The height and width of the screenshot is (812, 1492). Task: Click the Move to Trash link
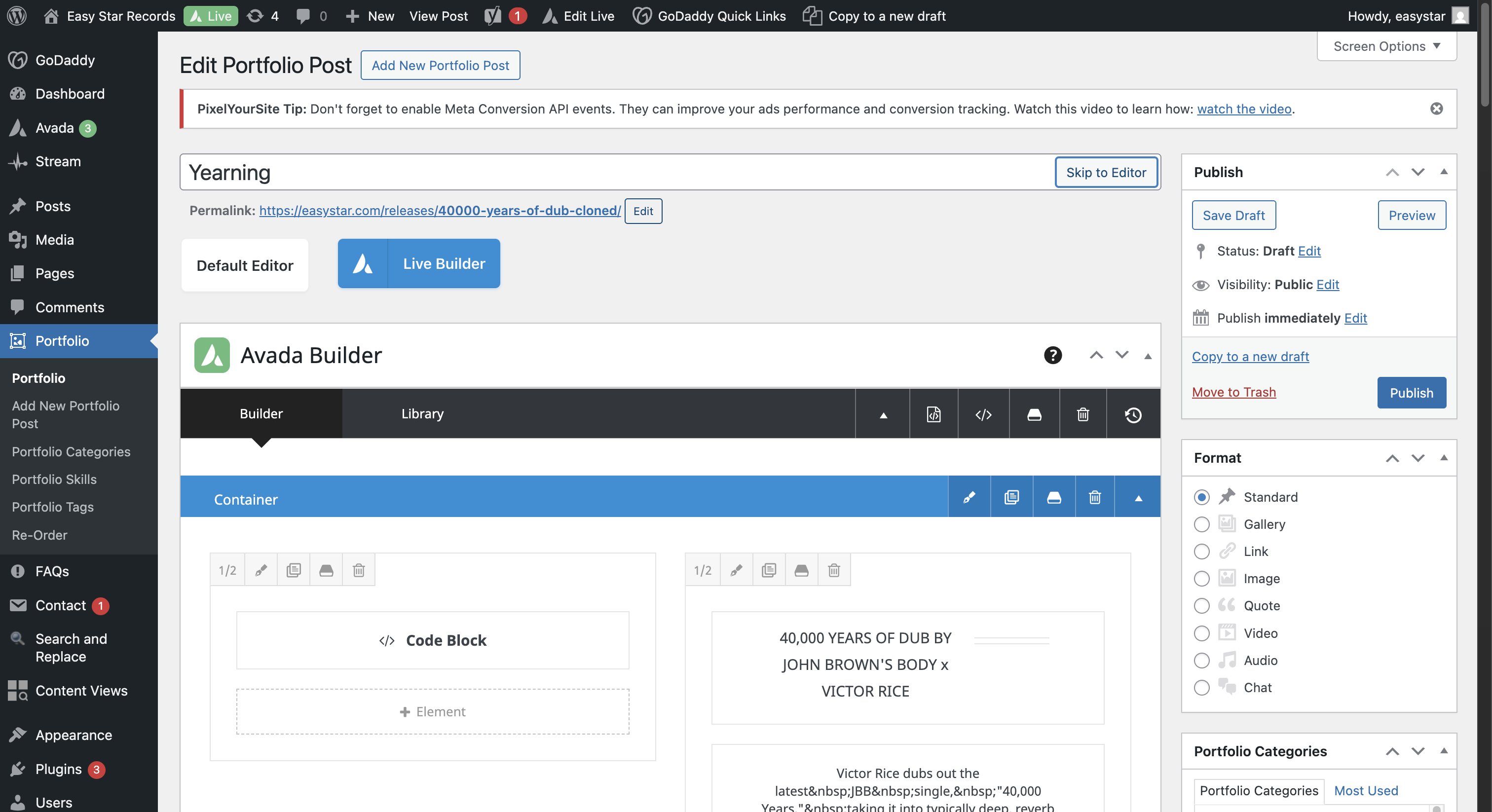tap(1233, 393)
